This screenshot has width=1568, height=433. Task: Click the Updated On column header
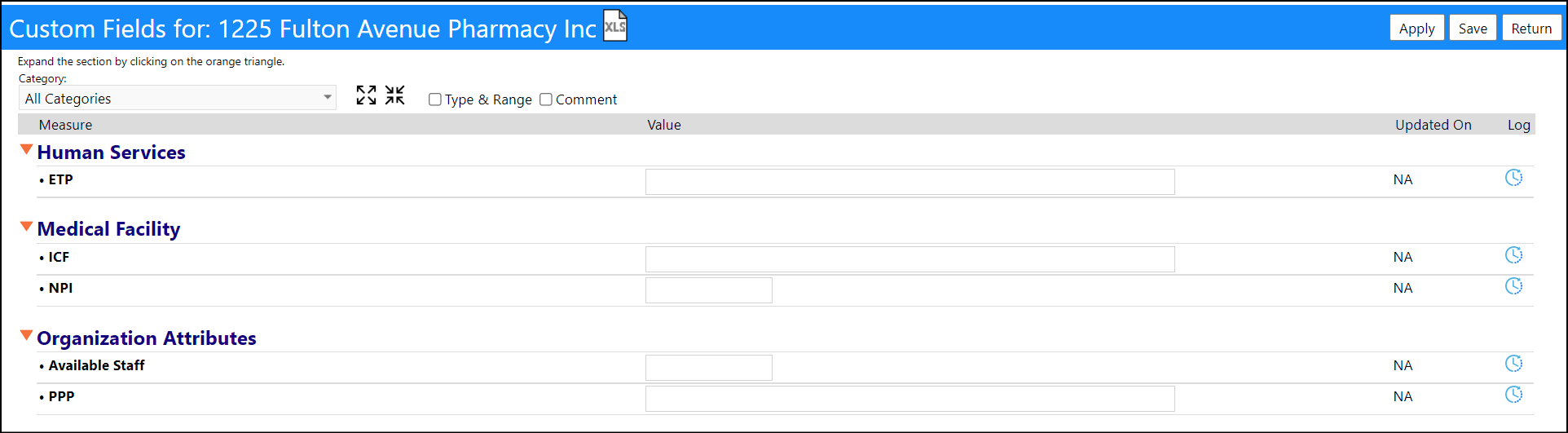coord(1434,125)
